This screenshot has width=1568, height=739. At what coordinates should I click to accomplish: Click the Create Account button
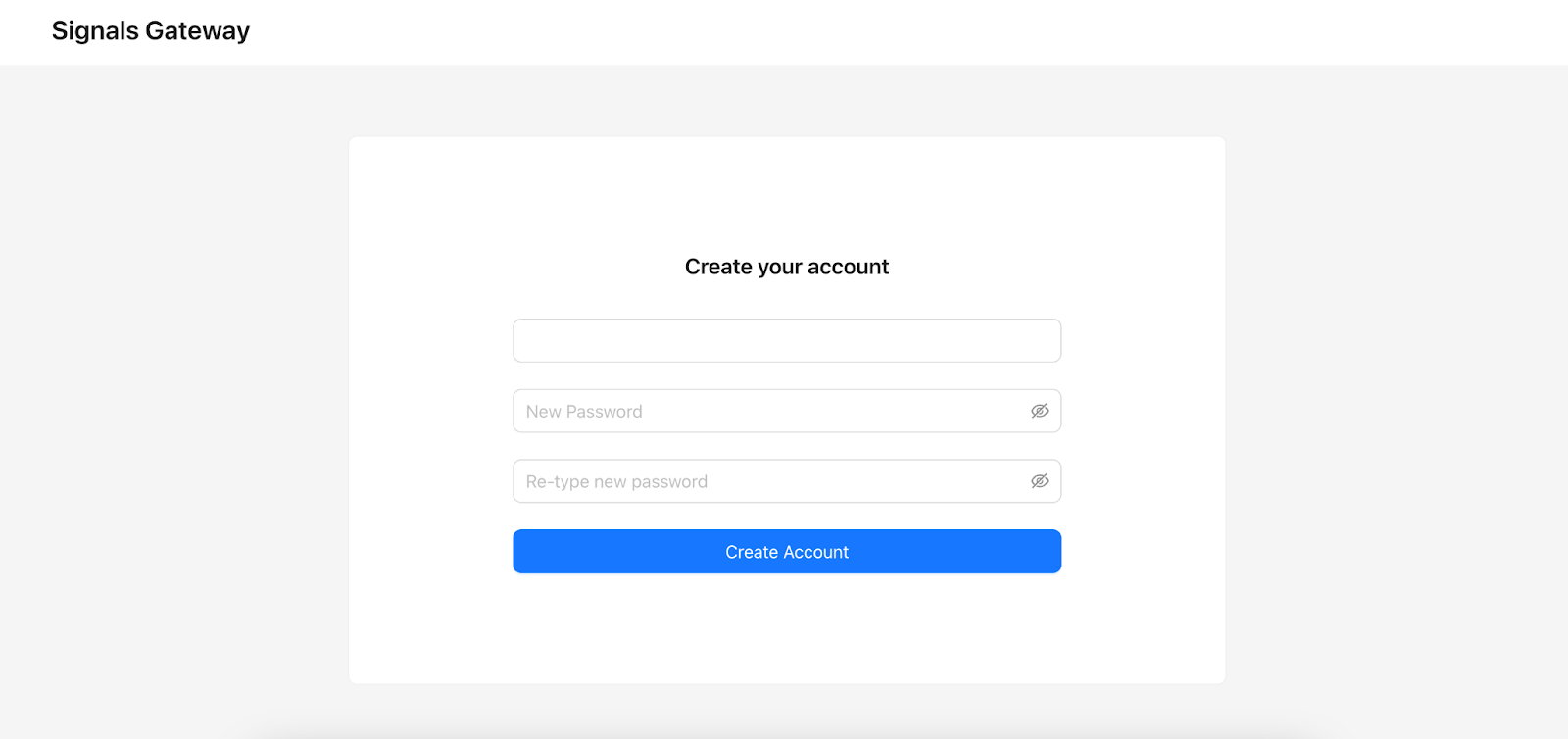[787, 552]
